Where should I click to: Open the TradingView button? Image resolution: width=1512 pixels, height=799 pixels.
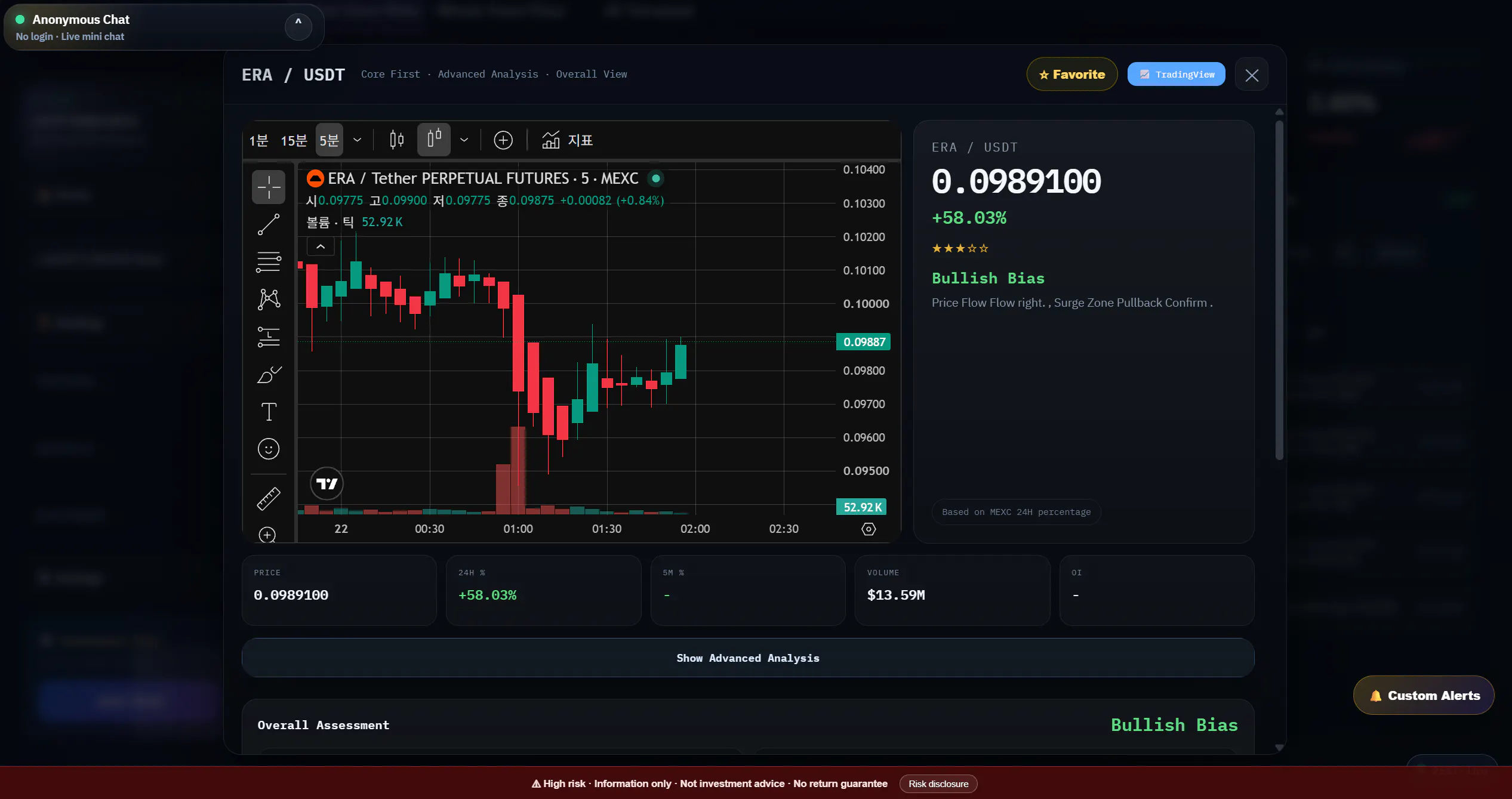coord(1176,74)
